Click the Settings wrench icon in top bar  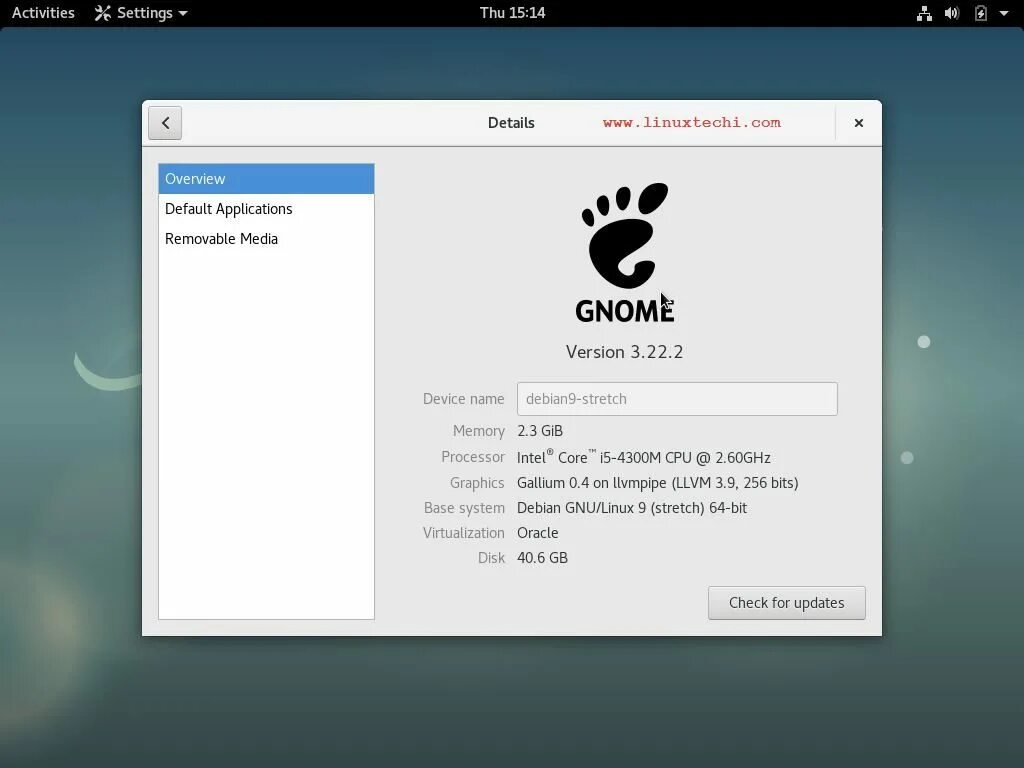[103, 13]
